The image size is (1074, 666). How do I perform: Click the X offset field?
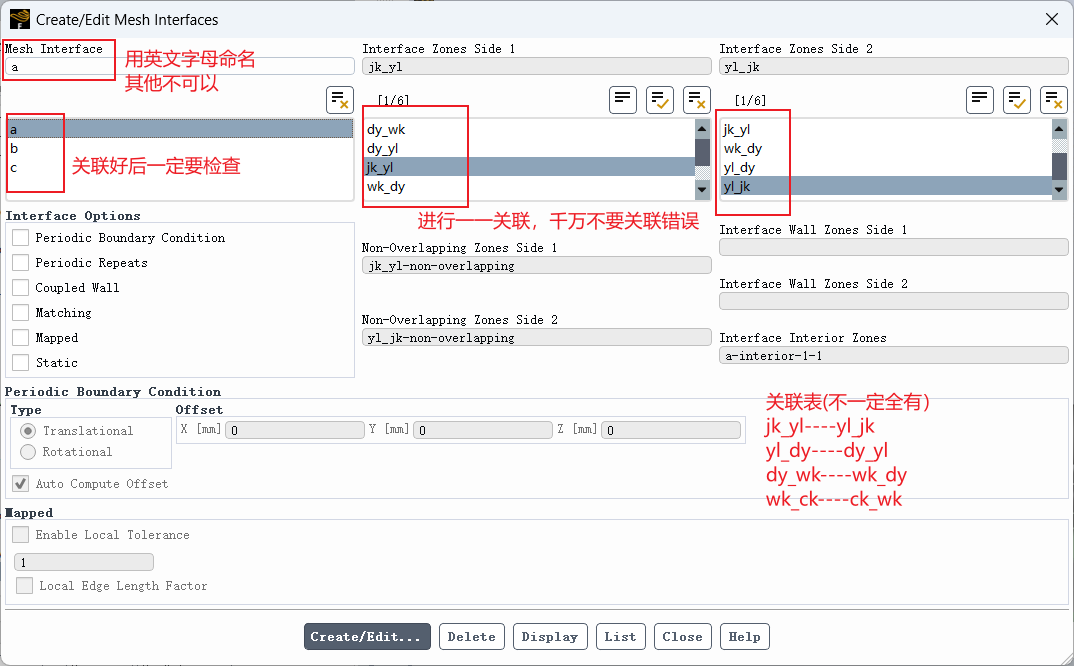point(295,430)
